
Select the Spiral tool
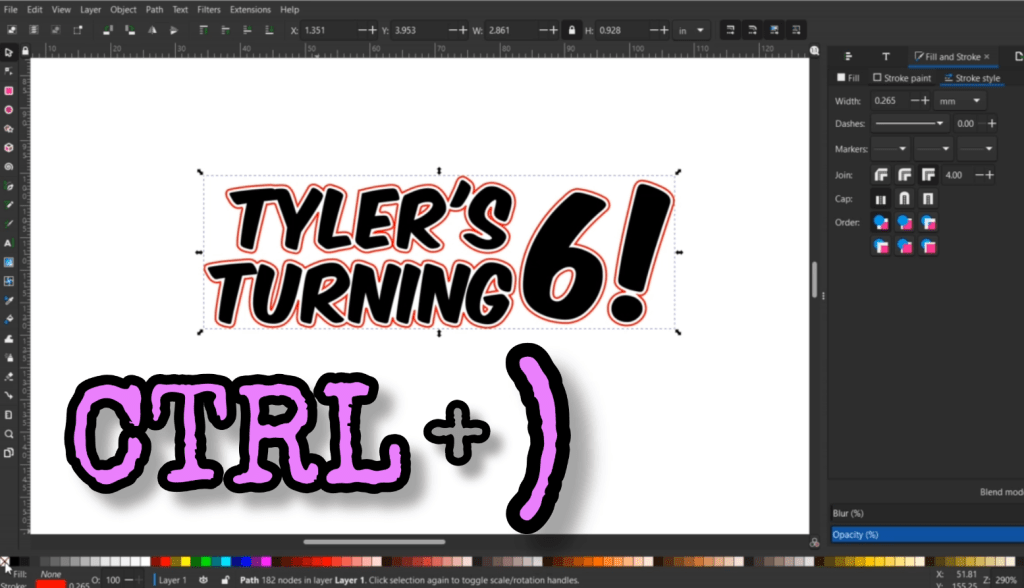point(8,167)
